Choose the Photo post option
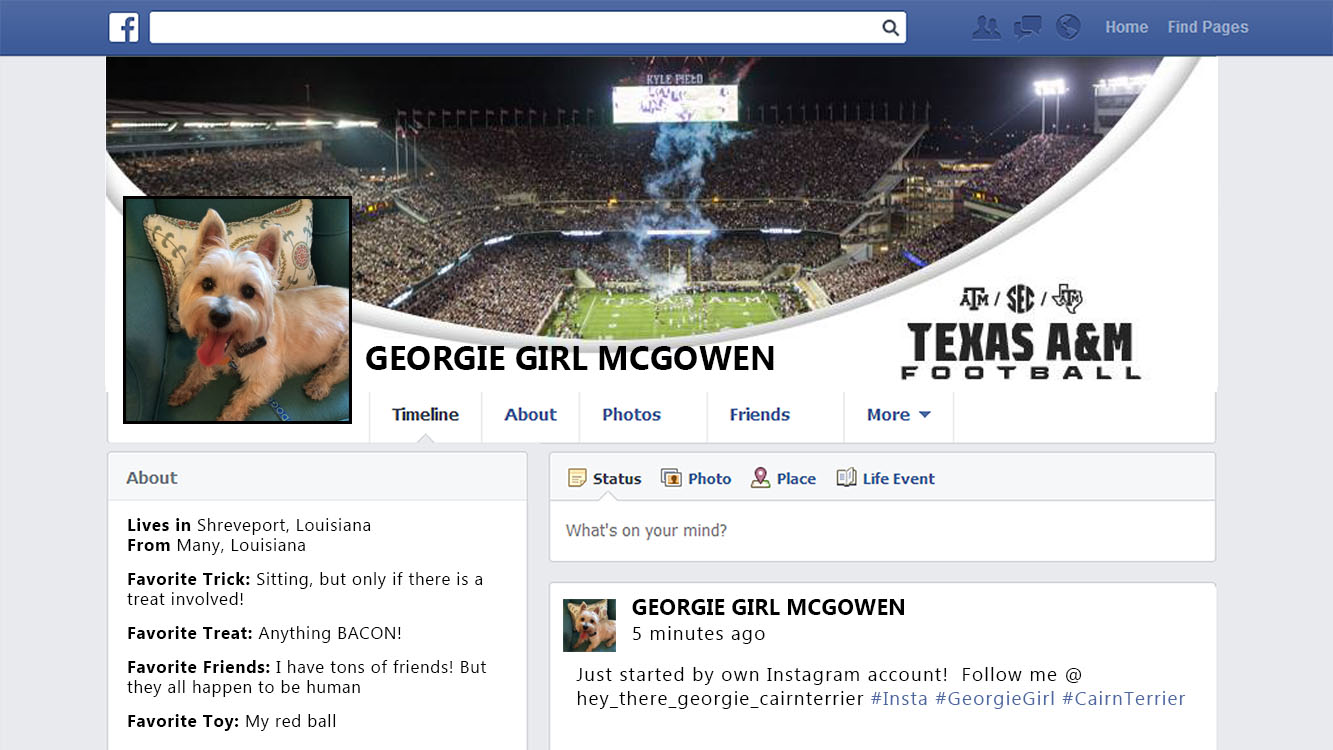 [x=697, y=478]
